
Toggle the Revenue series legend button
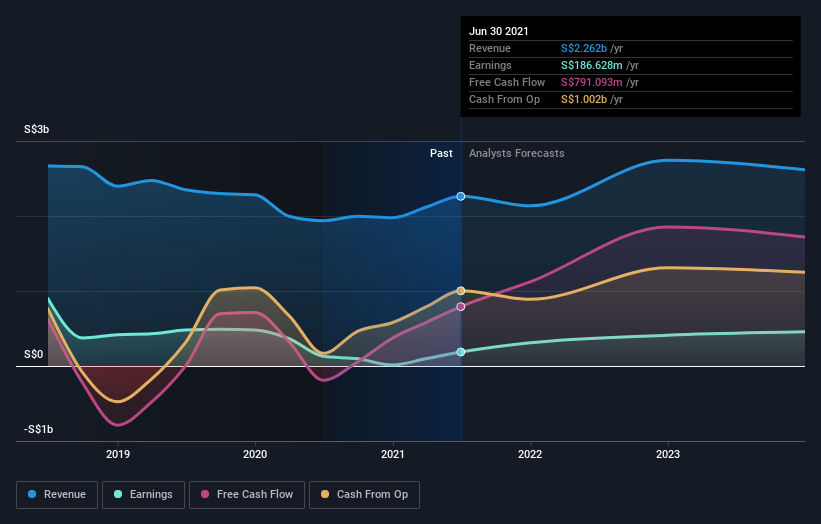(x=57, y=495)
